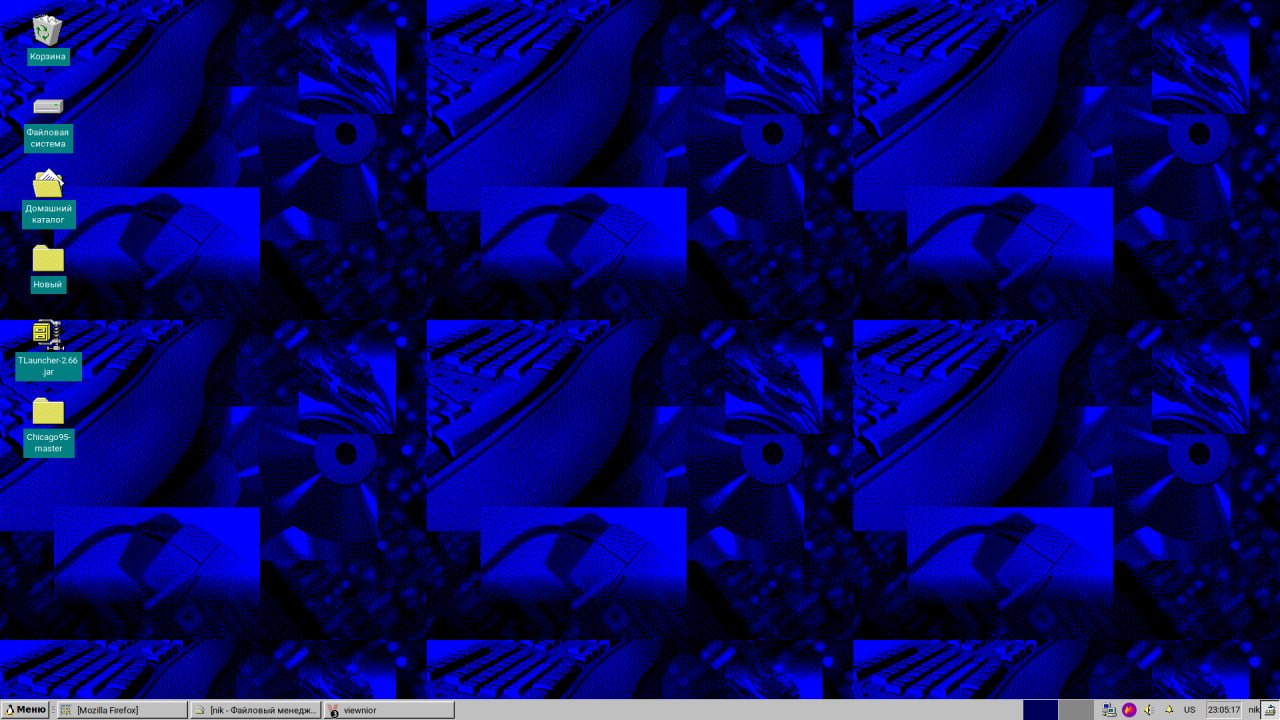Click the notification bell tray icon

coord(1169,710)
